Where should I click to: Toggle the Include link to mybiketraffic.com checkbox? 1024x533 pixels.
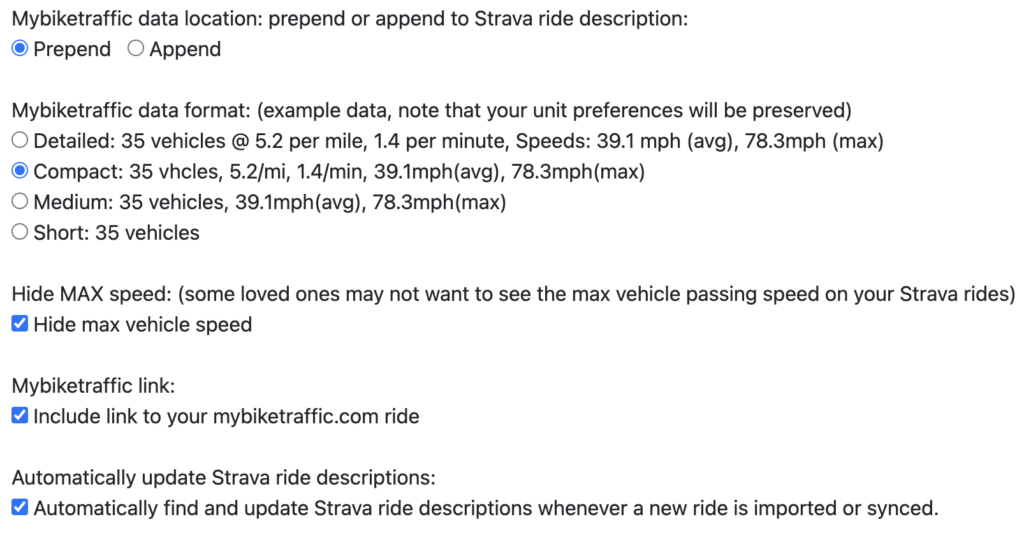click(20, 416)
